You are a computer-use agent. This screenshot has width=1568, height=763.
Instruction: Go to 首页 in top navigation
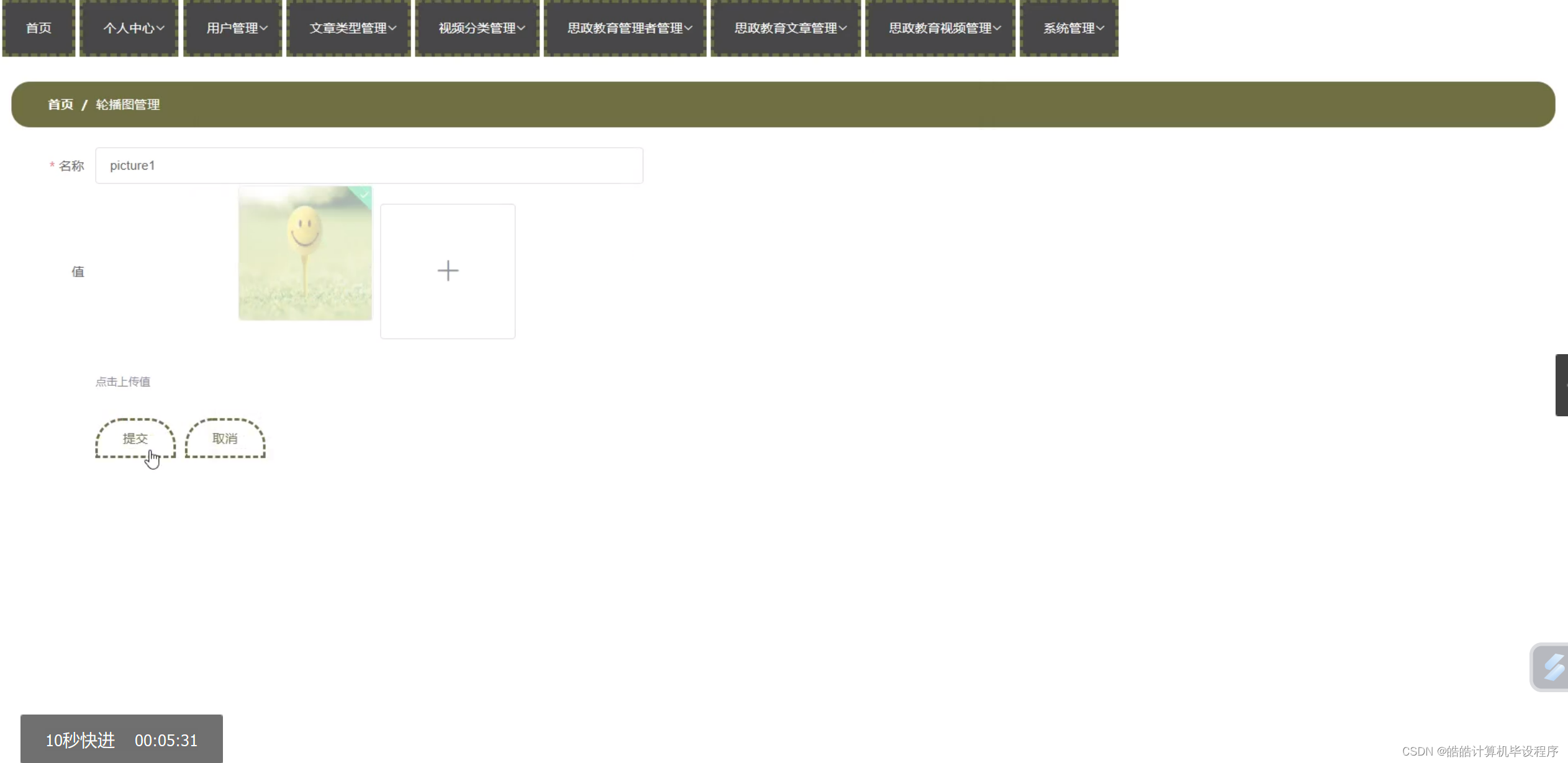point(39,28)
